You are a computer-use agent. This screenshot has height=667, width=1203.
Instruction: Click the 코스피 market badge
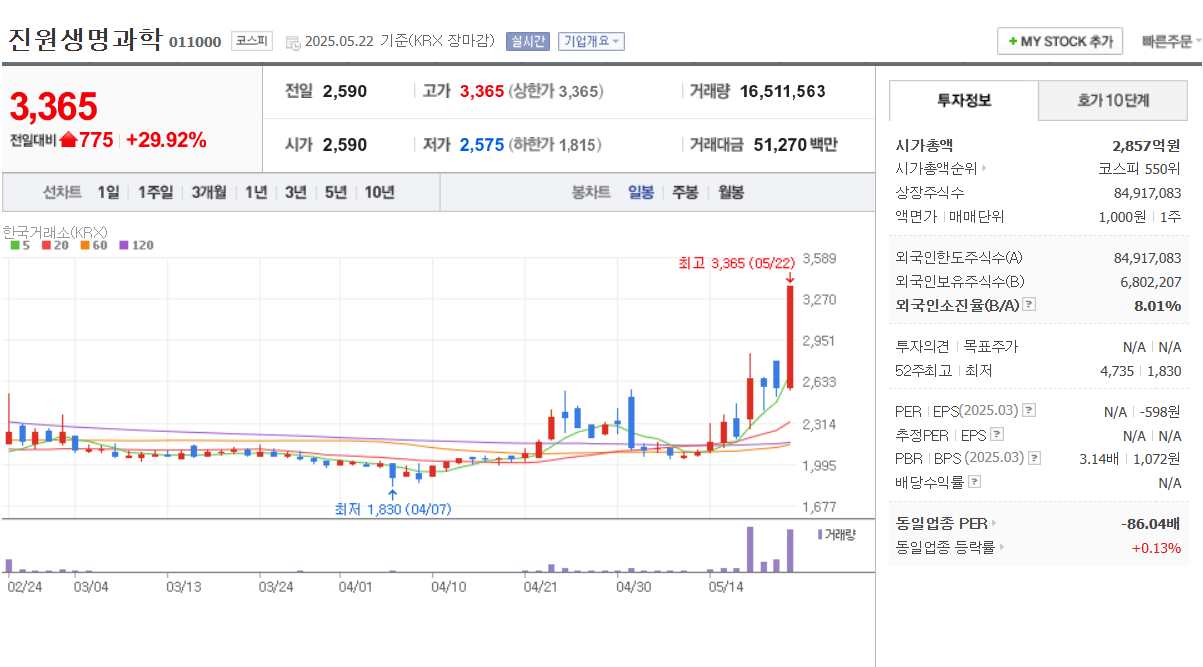coord(251,41)
